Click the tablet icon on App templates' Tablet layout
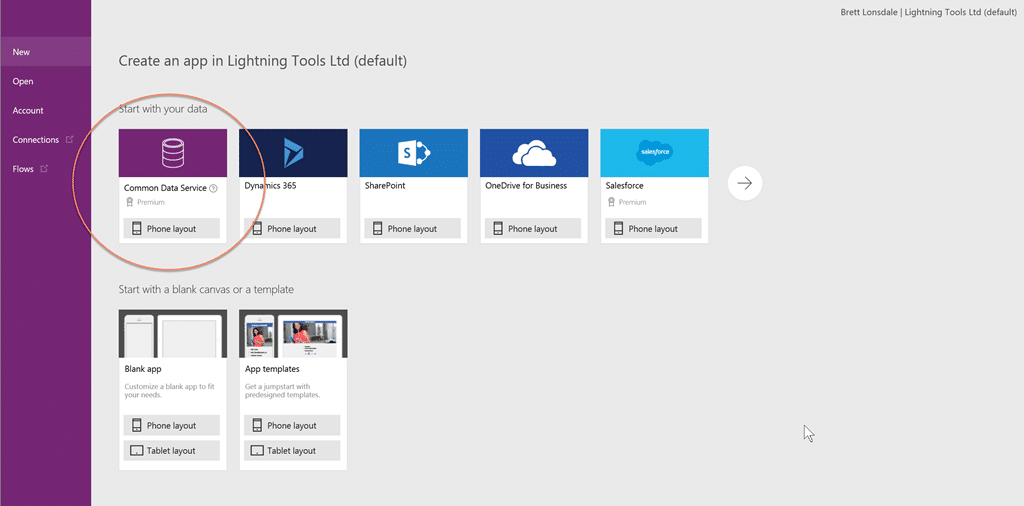This screenshot has width=1024, height=506. click(x=257, y=451)
